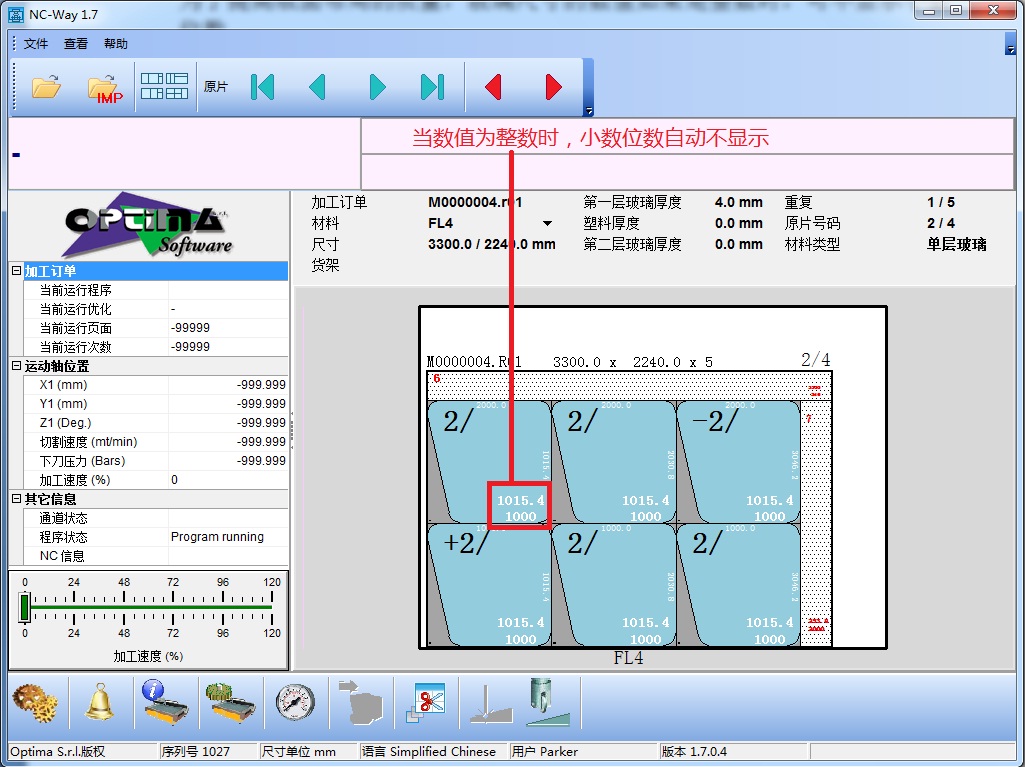Click the open folder icon
Viewport: 1025px width, 767px height.
[46, 88]
